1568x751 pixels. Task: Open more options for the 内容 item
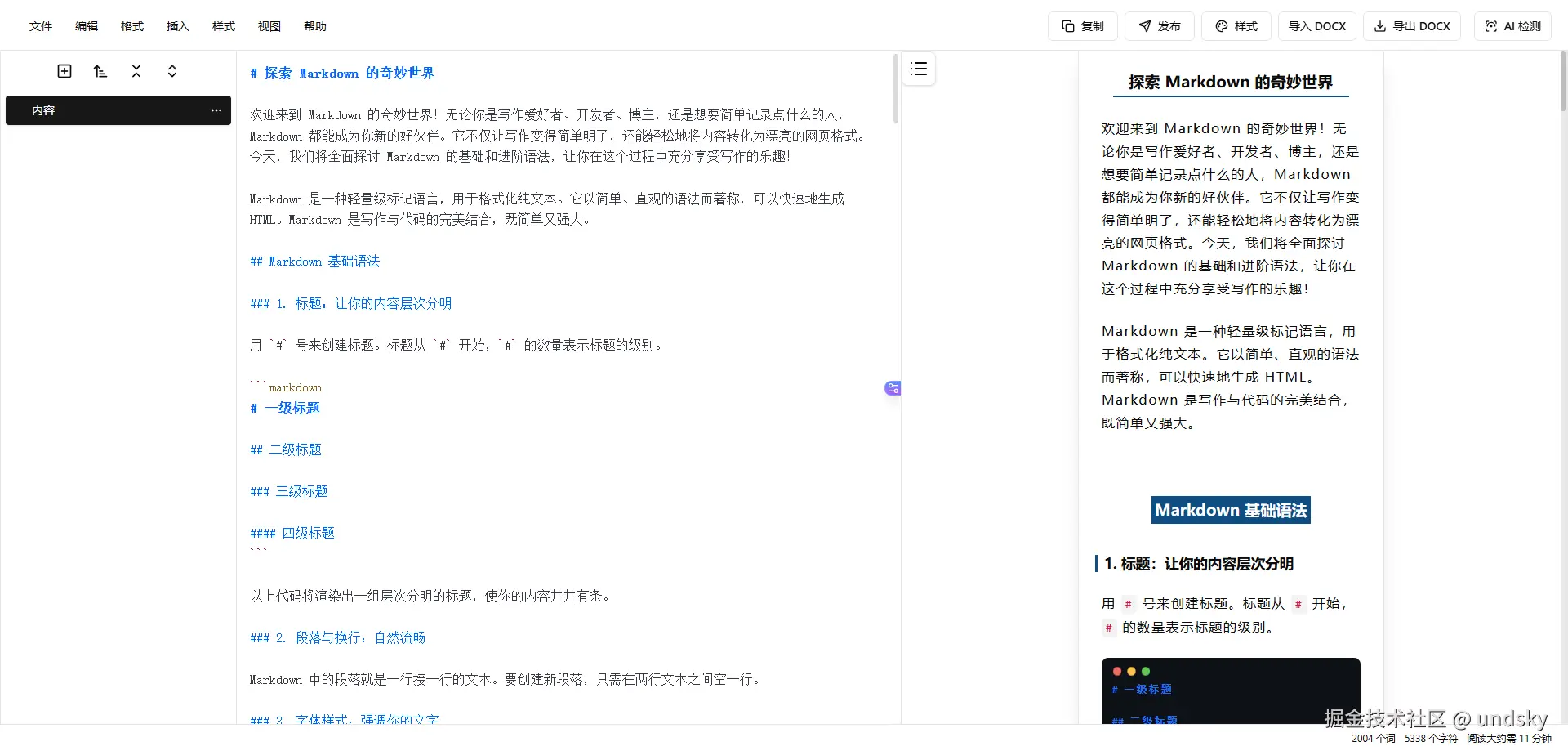[x=215, y=110]
